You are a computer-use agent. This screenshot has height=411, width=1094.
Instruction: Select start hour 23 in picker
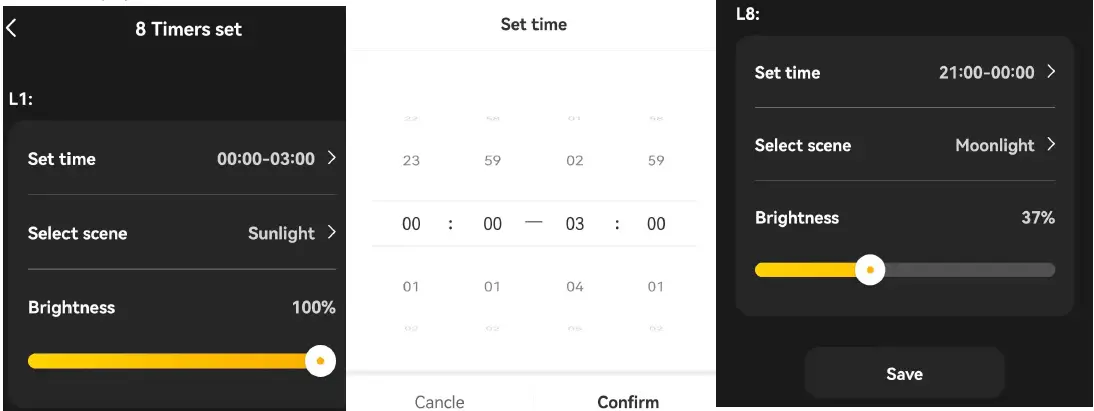pyautogui.click(x=411, y=160)
